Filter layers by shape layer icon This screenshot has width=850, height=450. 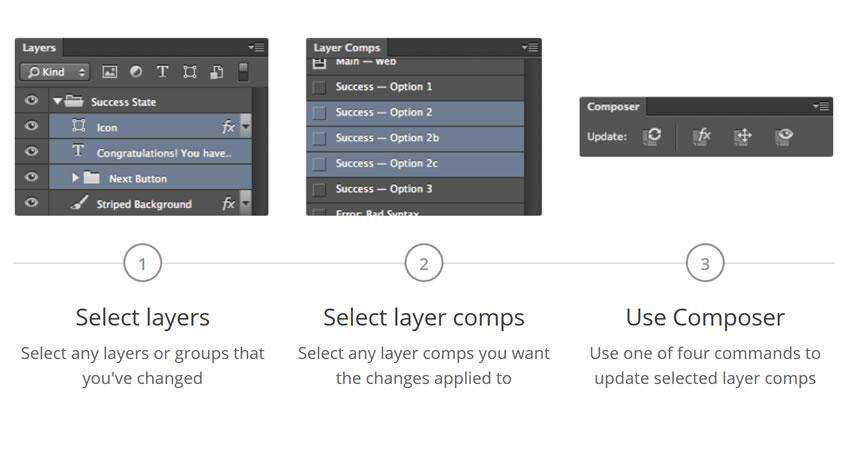(x=189, y=72)
